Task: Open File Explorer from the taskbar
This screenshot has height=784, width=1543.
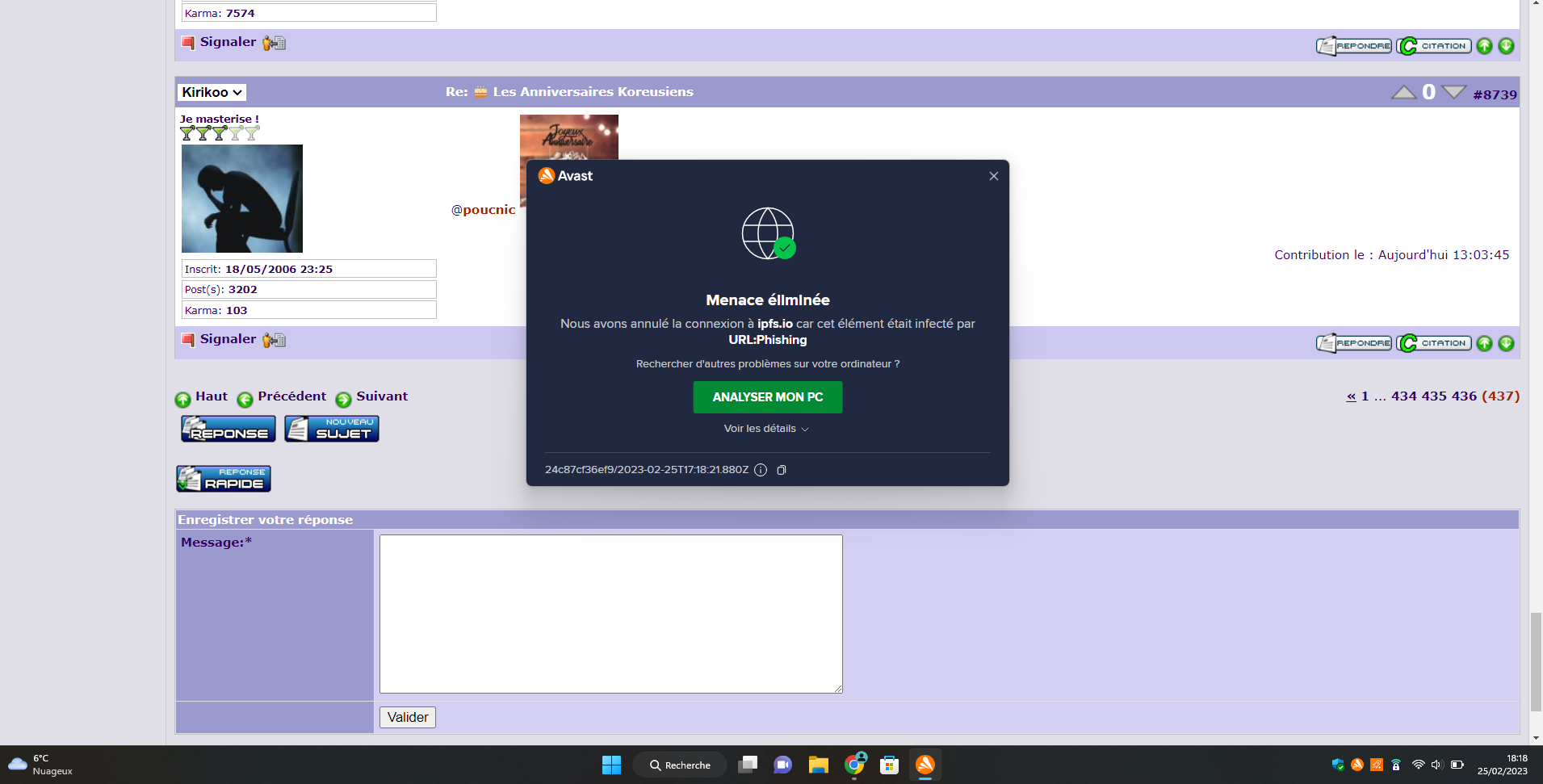Action: pyautogui.click(x=819, y=765)
